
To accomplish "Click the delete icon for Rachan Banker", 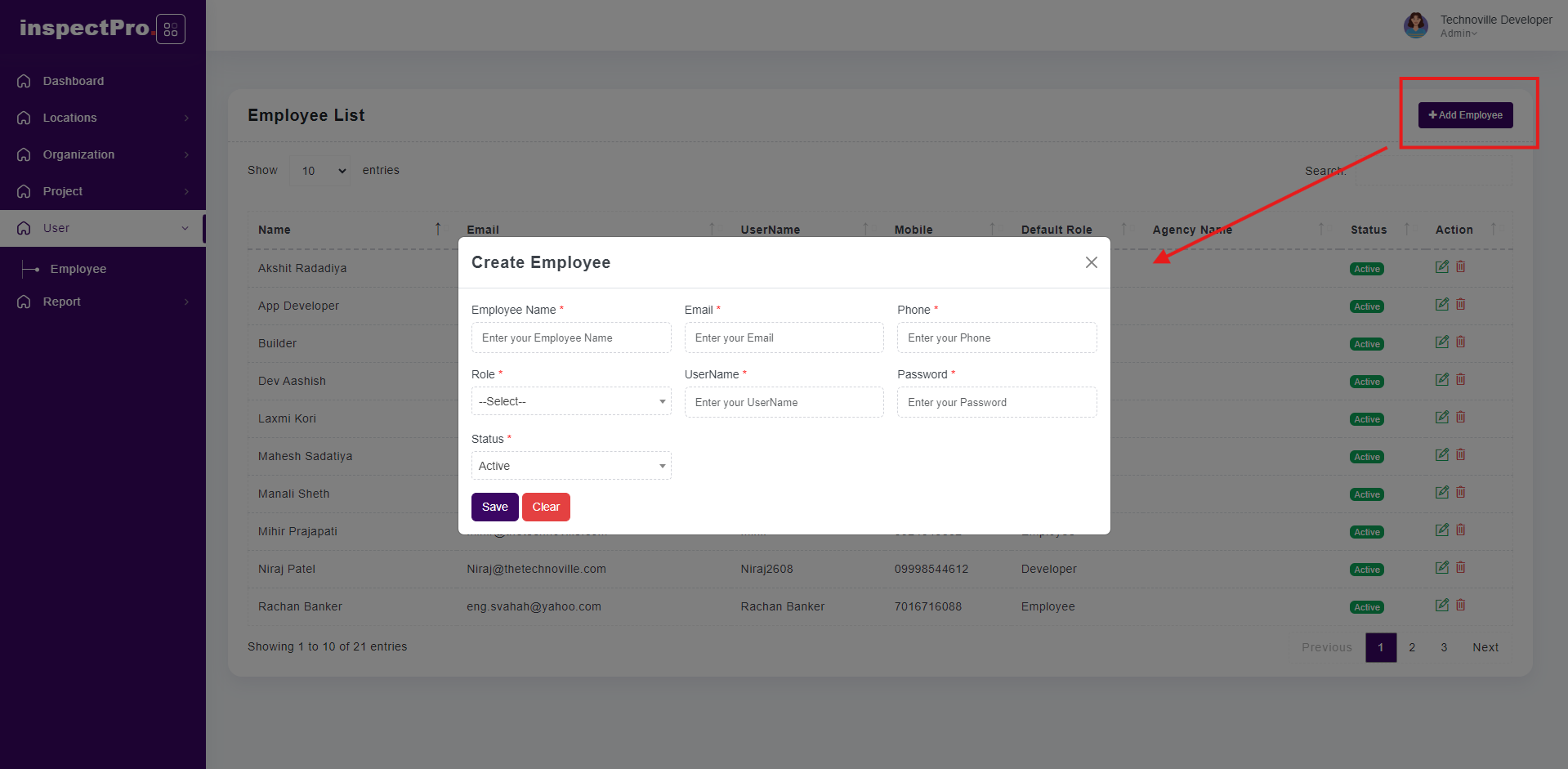I will click(x=1460, y=606).
